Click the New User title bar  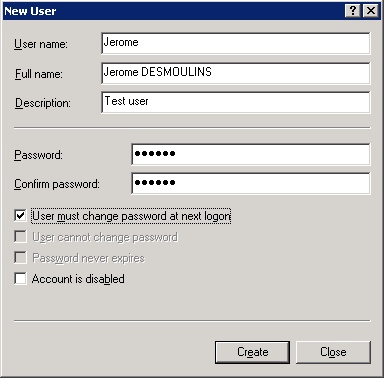(173, 11)
